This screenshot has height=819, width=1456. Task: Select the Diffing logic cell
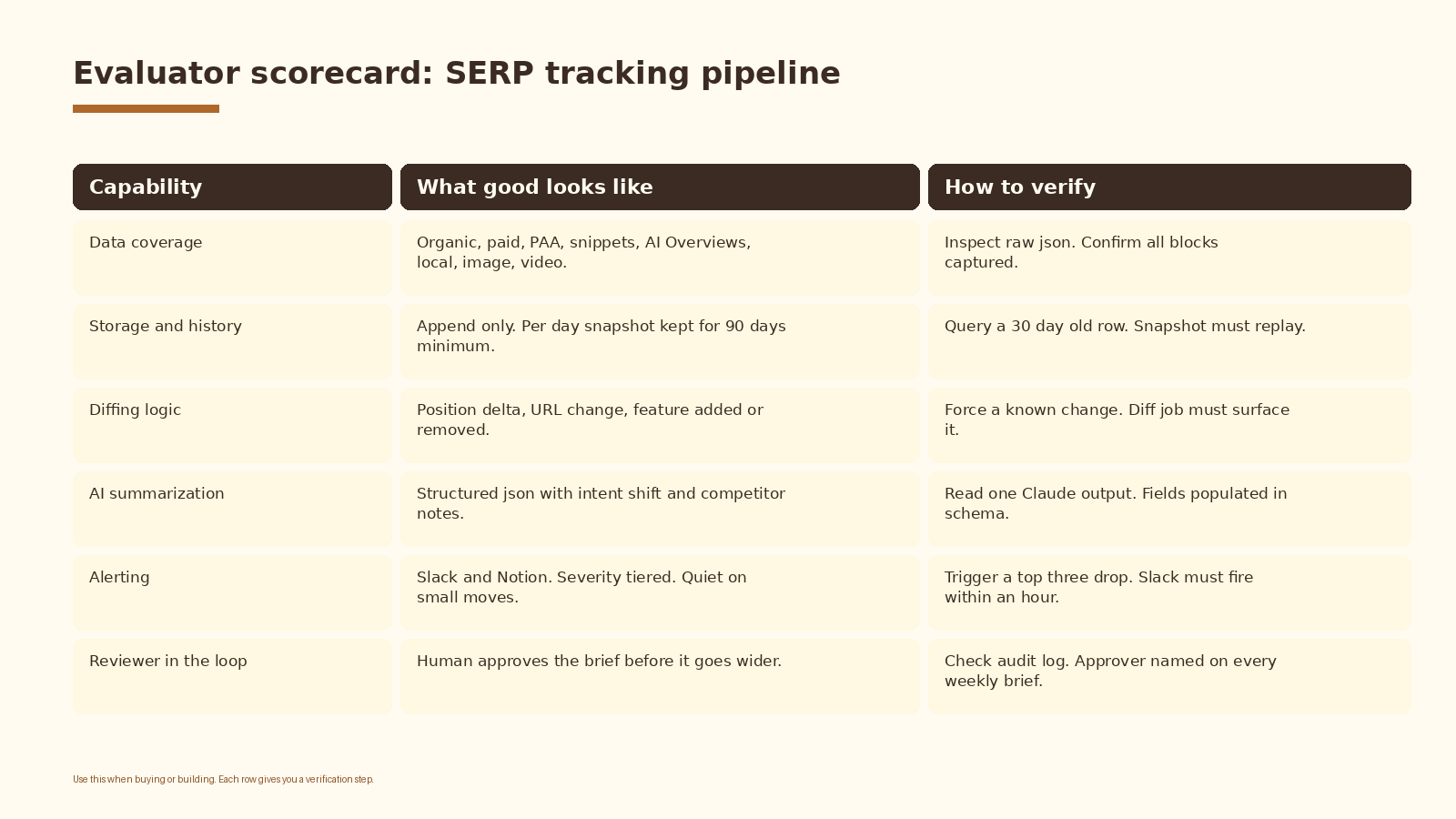232,425
